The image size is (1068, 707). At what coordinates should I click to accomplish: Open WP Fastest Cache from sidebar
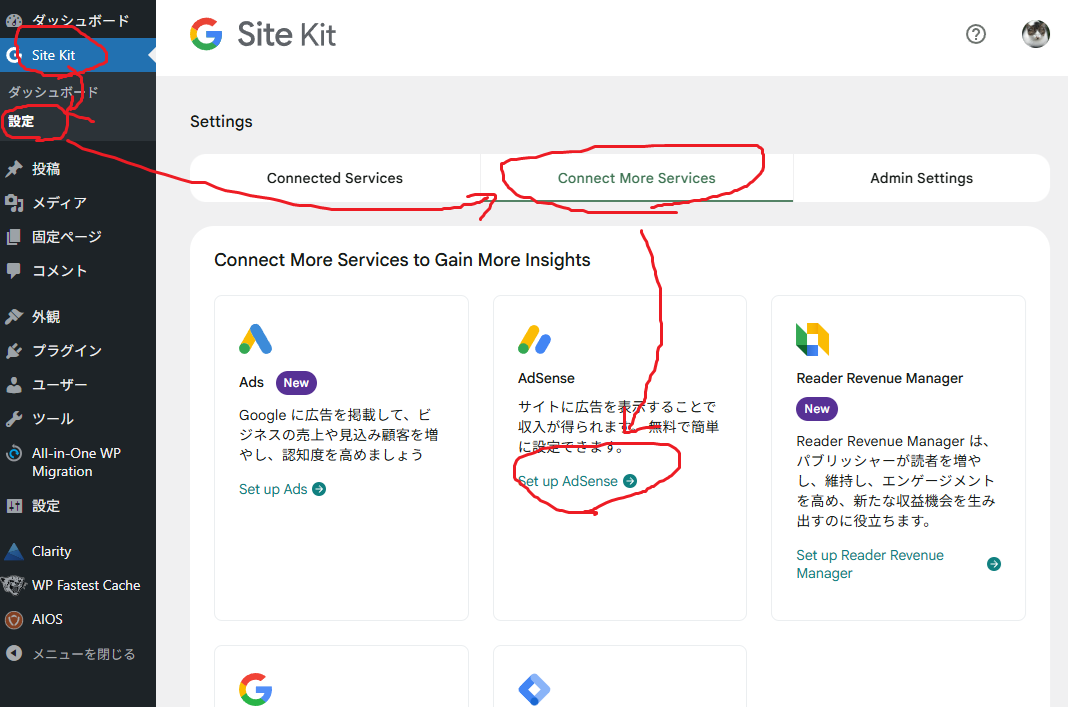(85, 585)
